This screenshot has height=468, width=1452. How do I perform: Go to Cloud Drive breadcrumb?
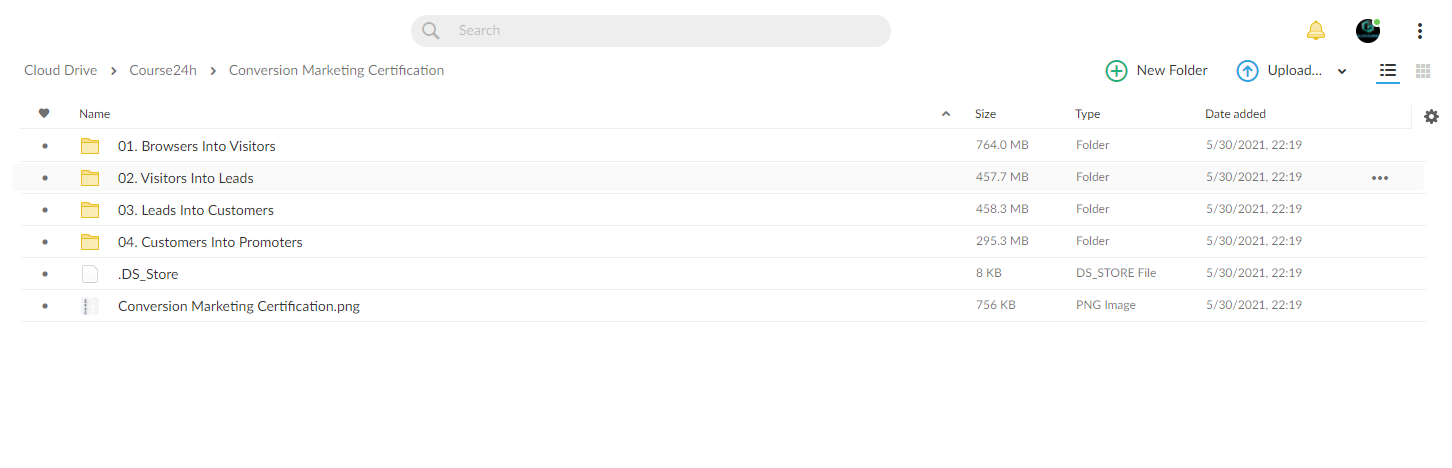pyautogui.click(x=61, y=70)
